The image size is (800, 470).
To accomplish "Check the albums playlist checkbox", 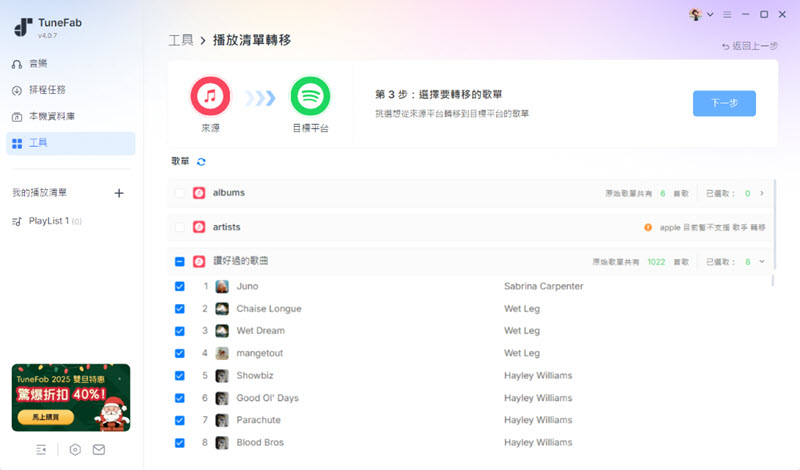I will (180, 193).
